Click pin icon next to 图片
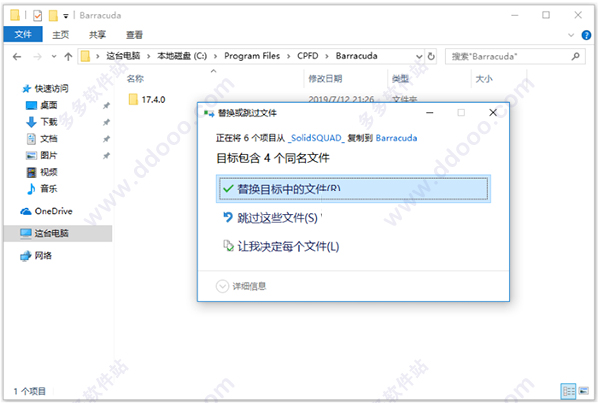The width and height of the screenshot is (600, 403). tap(106, 156)
